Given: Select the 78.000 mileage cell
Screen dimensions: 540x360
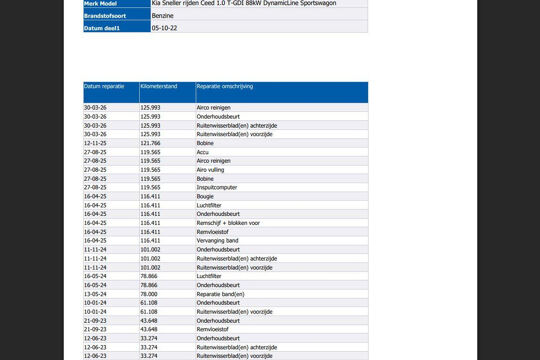Looking at the screenshot, I should pos(149,294).
